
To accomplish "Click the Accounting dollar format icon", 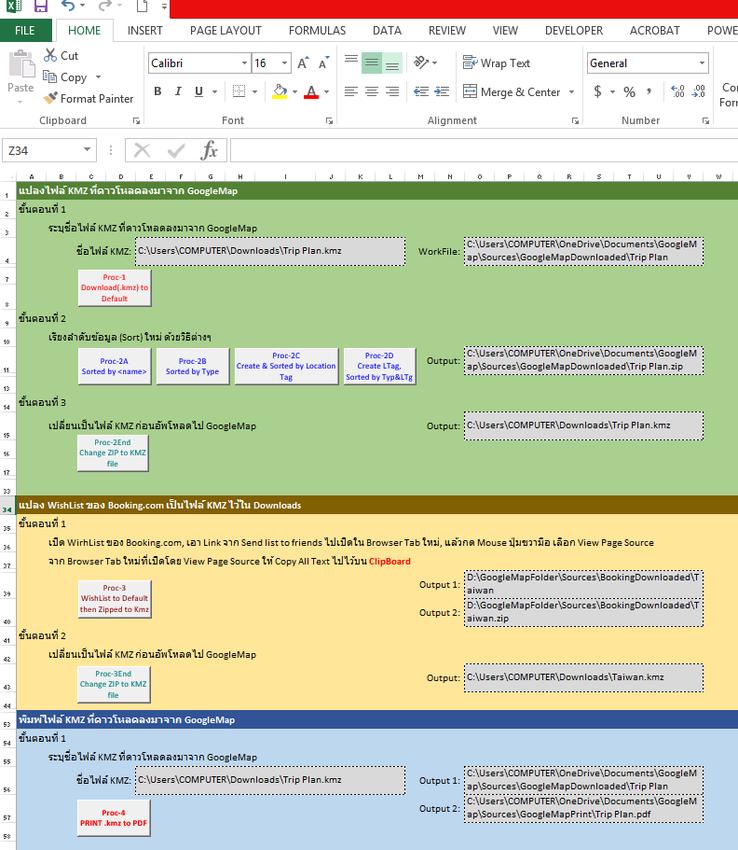I will pos(597,91).
